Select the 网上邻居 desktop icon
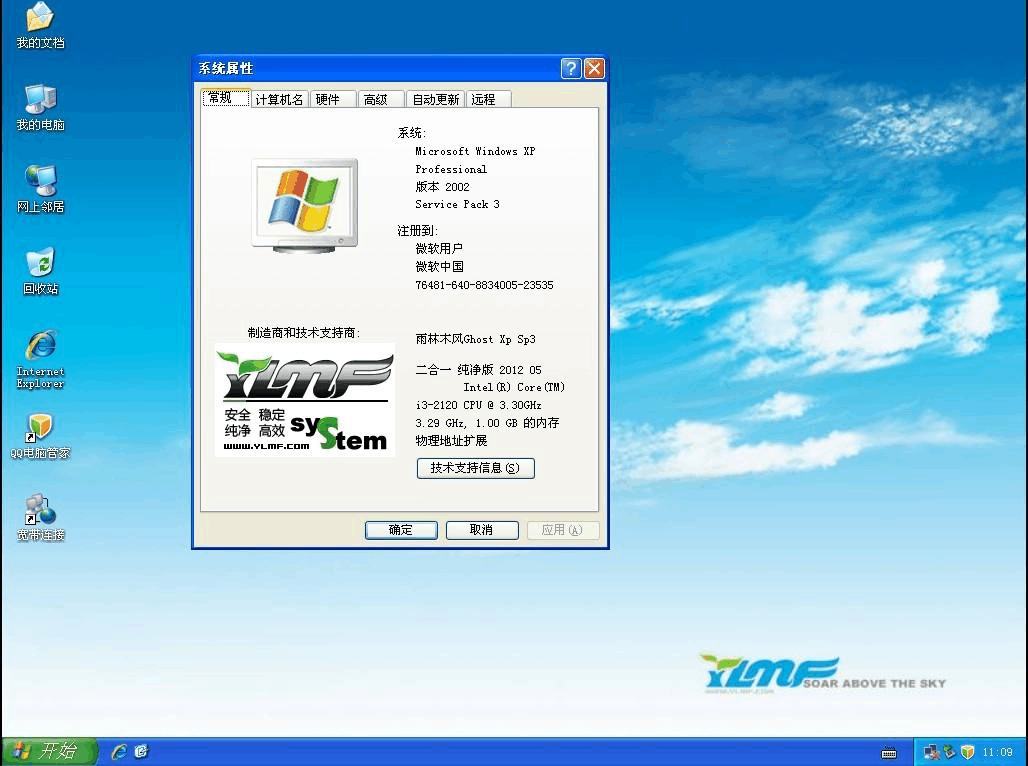 coord(40,189)
